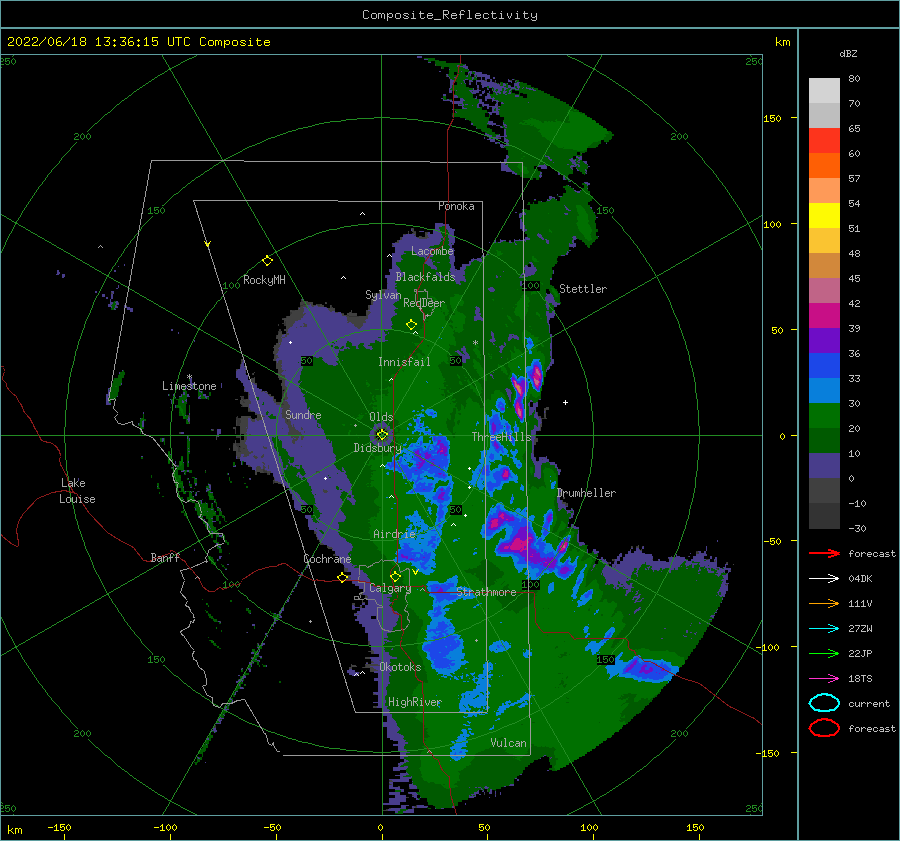Click the orange 111V arrow legend icon

(x=824, y=603)
